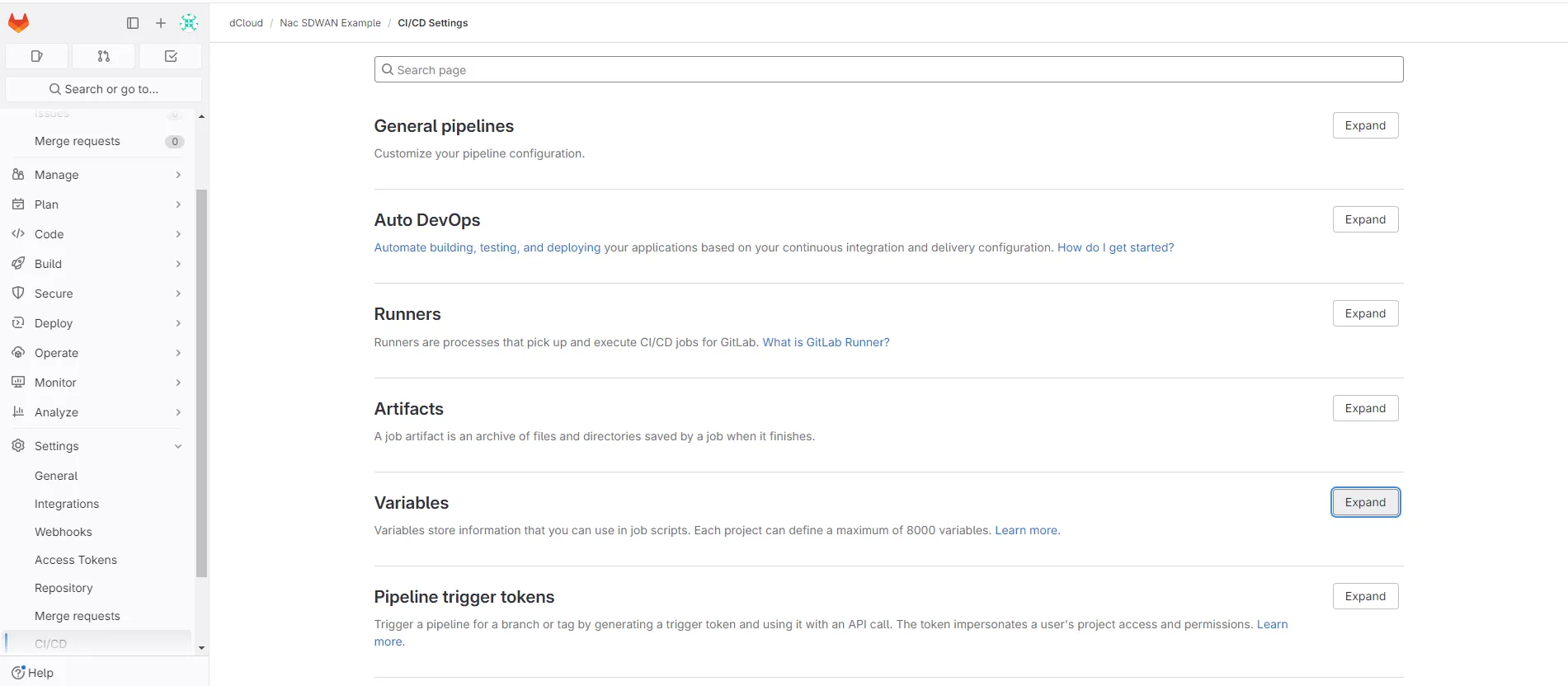Open assigned issues icon in sidebar
The width and height of the screenshot is (1568, 686).
36,56
